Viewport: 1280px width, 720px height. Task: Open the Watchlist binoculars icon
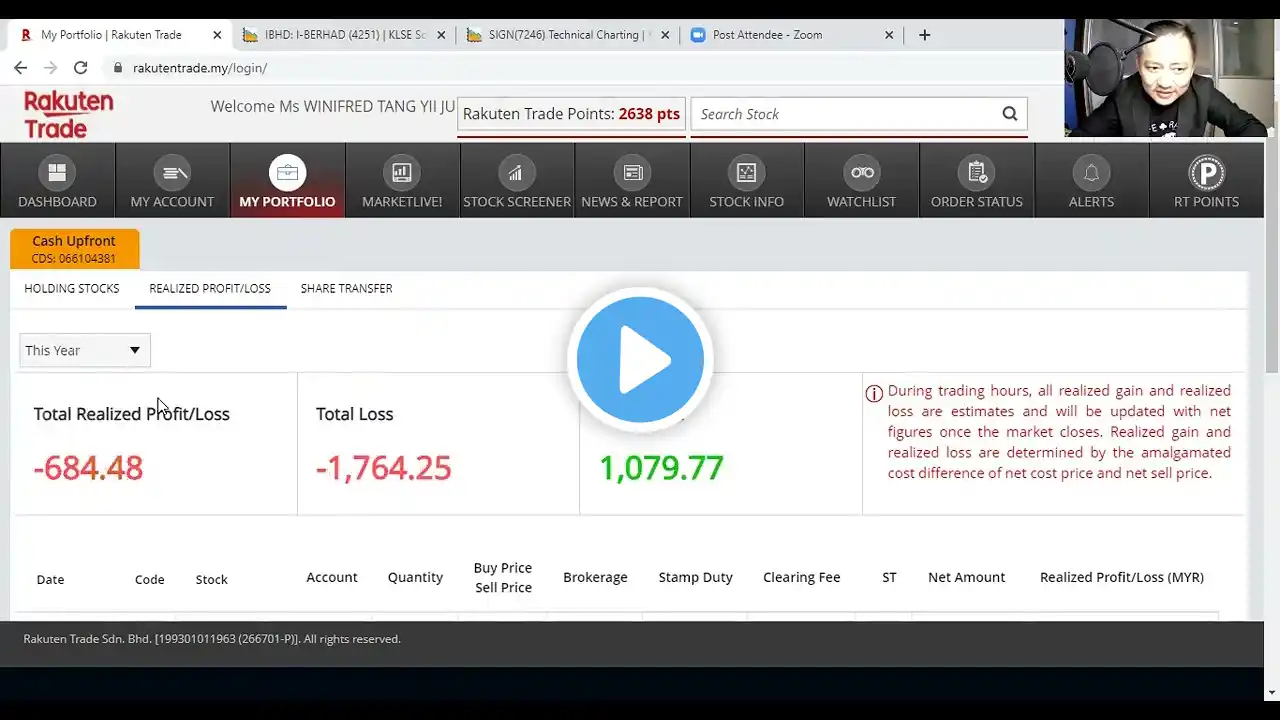pyautogui.click(x=862, y=173)
